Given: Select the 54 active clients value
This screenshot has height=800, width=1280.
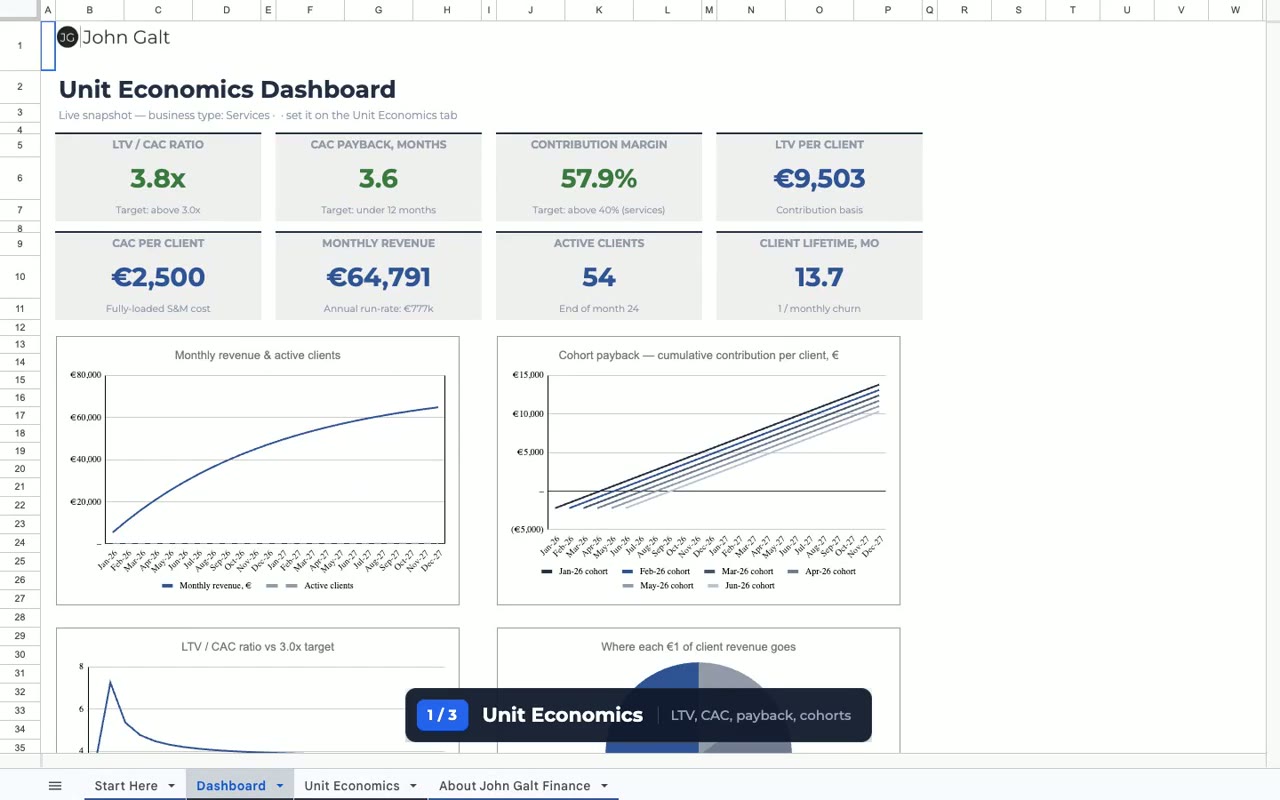Looking at the screenshot, I should point(599,277).
